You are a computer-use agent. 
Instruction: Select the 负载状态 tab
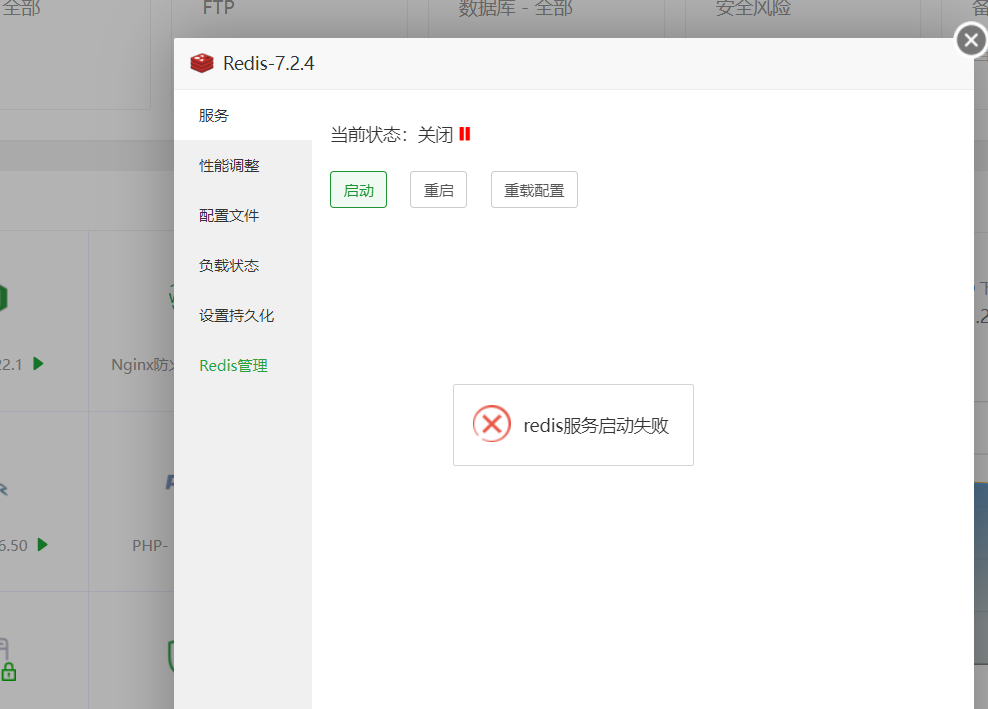click(229, 265)
